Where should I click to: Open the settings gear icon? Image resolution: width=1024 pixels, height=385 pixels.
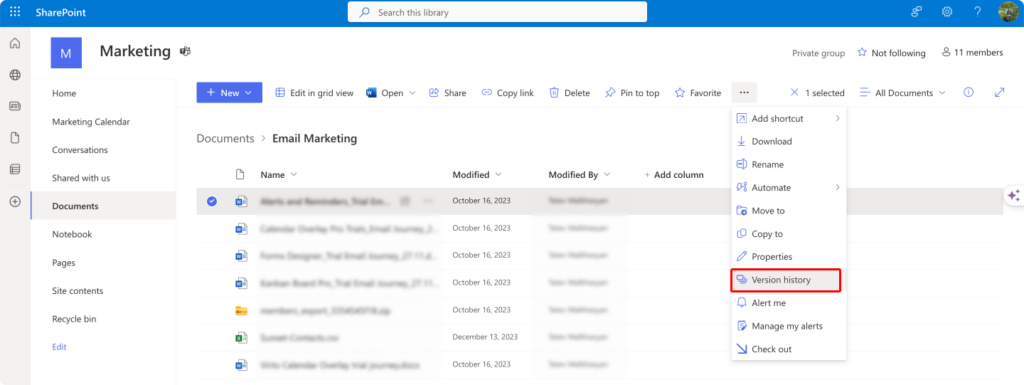click(x=947, y=12)
